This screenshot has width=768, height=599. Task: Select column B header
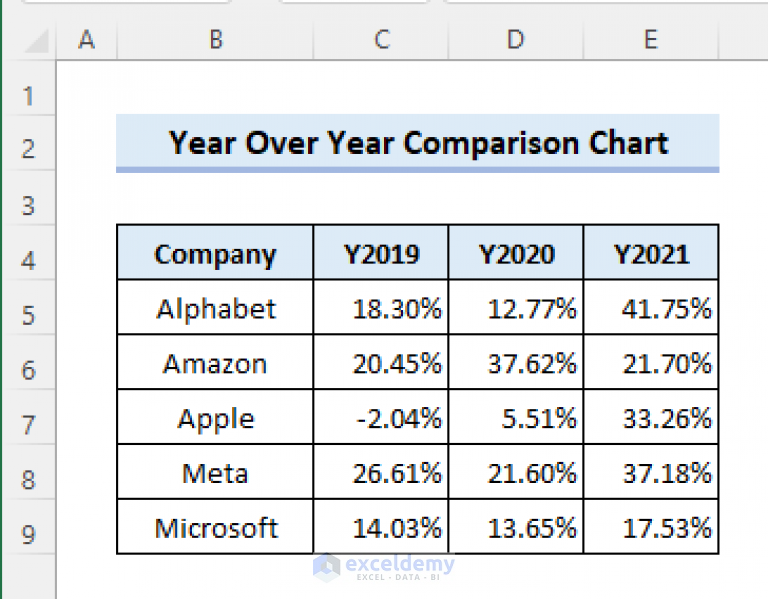click(215, 39)
